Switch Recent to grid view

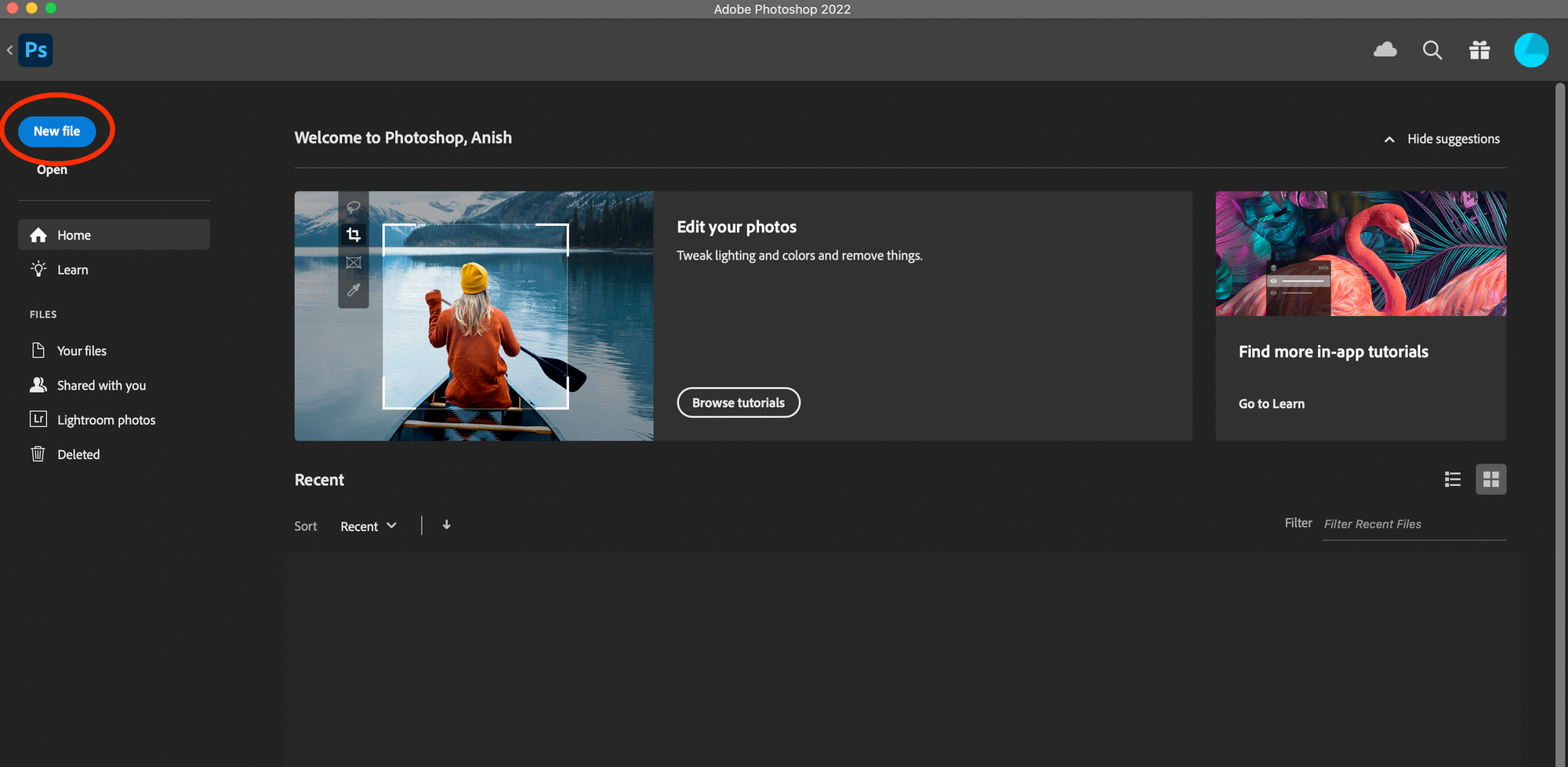coord(1491,479)
